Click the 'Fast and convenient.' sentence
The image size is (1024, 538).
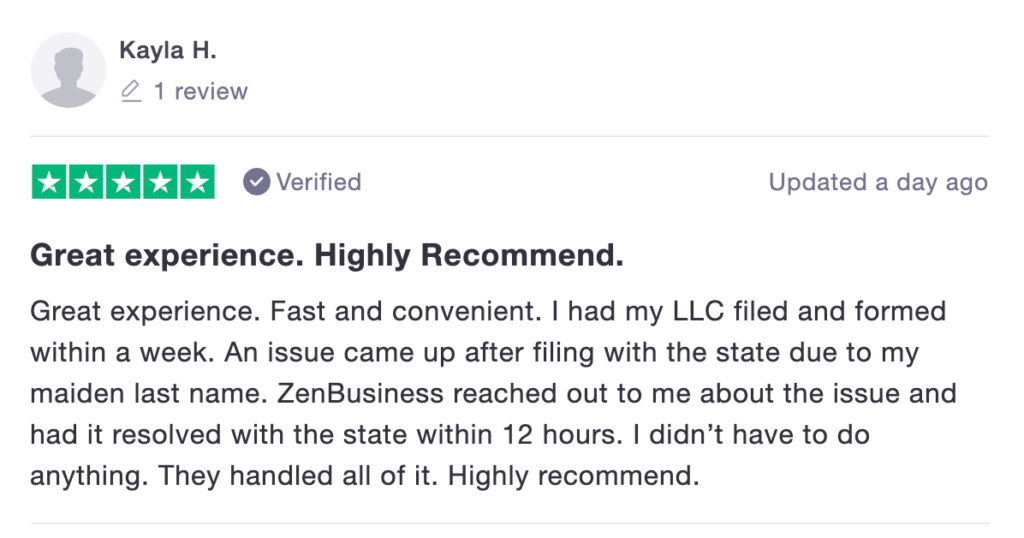click(406, 311)
